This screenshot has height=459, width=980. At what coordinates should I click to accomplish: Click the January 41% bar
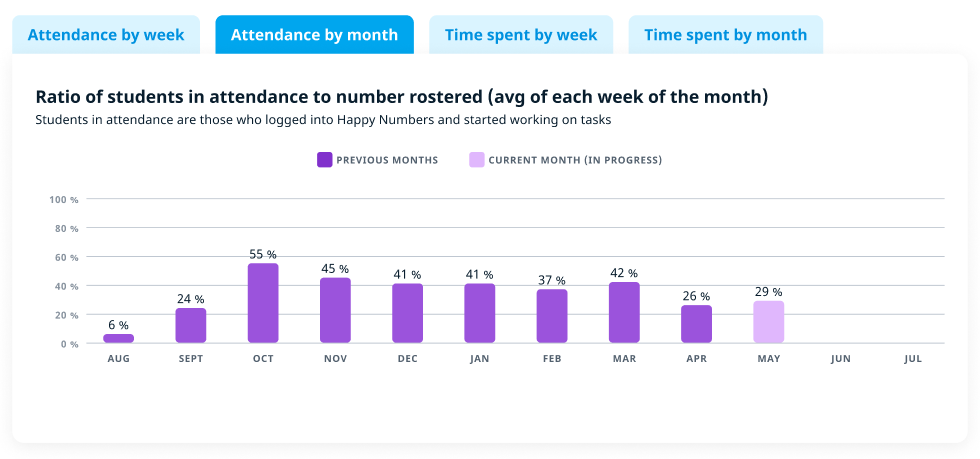pyautogui.click(x=480, y=314)
